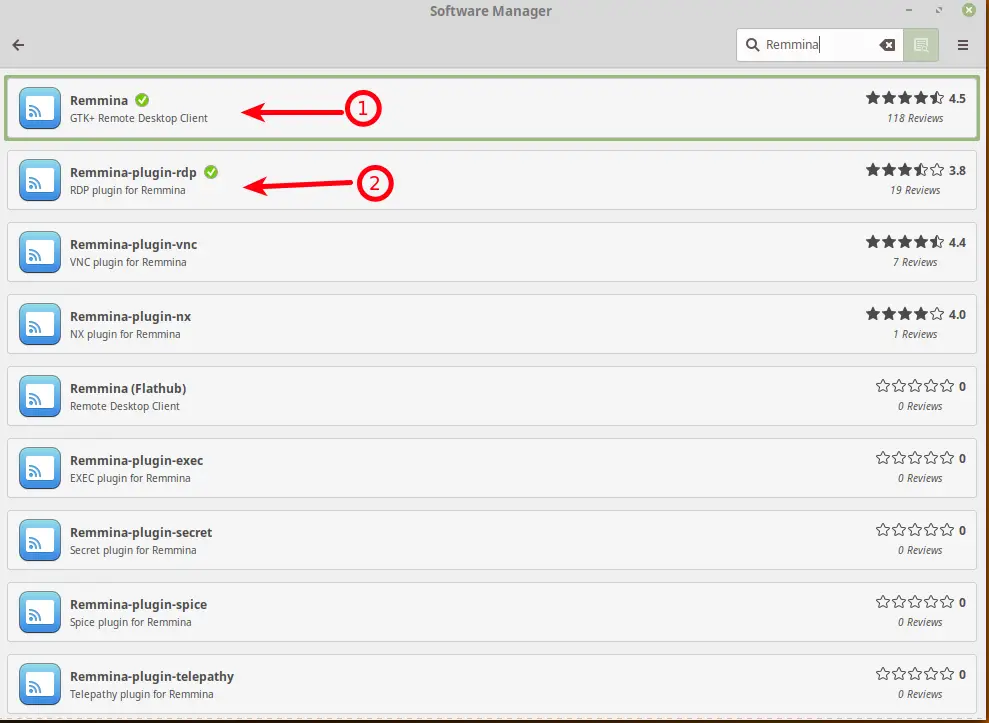Open the Remmina (Flathub) title
989x723 pixels.
coord(127,389)
